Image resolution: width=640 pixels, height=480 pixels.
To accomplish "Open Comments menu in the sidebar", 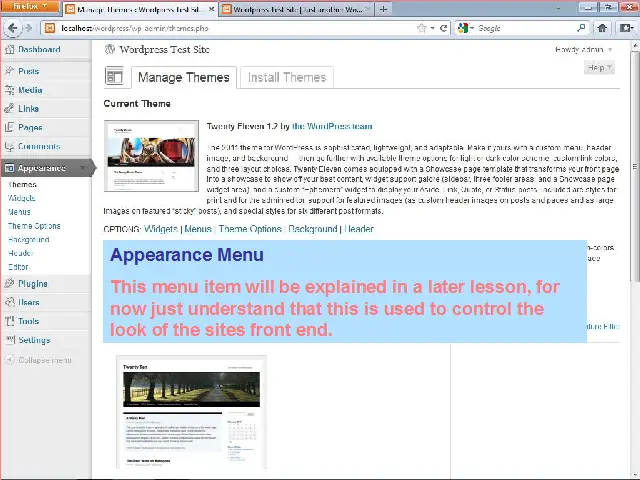I will pos(39,146).
